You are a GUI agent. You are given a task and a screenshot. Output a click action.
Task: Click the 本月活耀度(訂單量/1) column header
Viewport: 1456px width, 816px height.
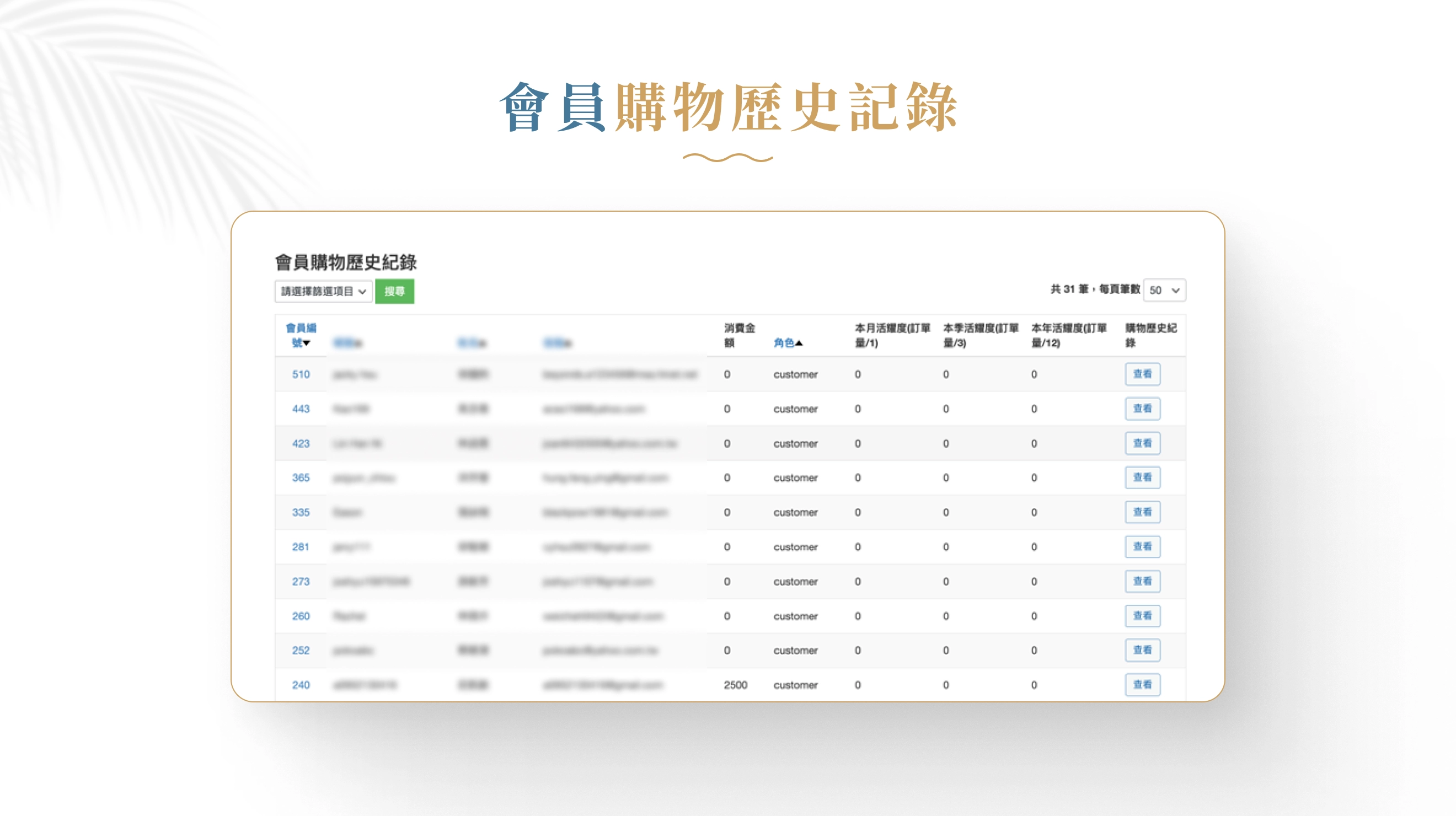click(x=892, y=335)
